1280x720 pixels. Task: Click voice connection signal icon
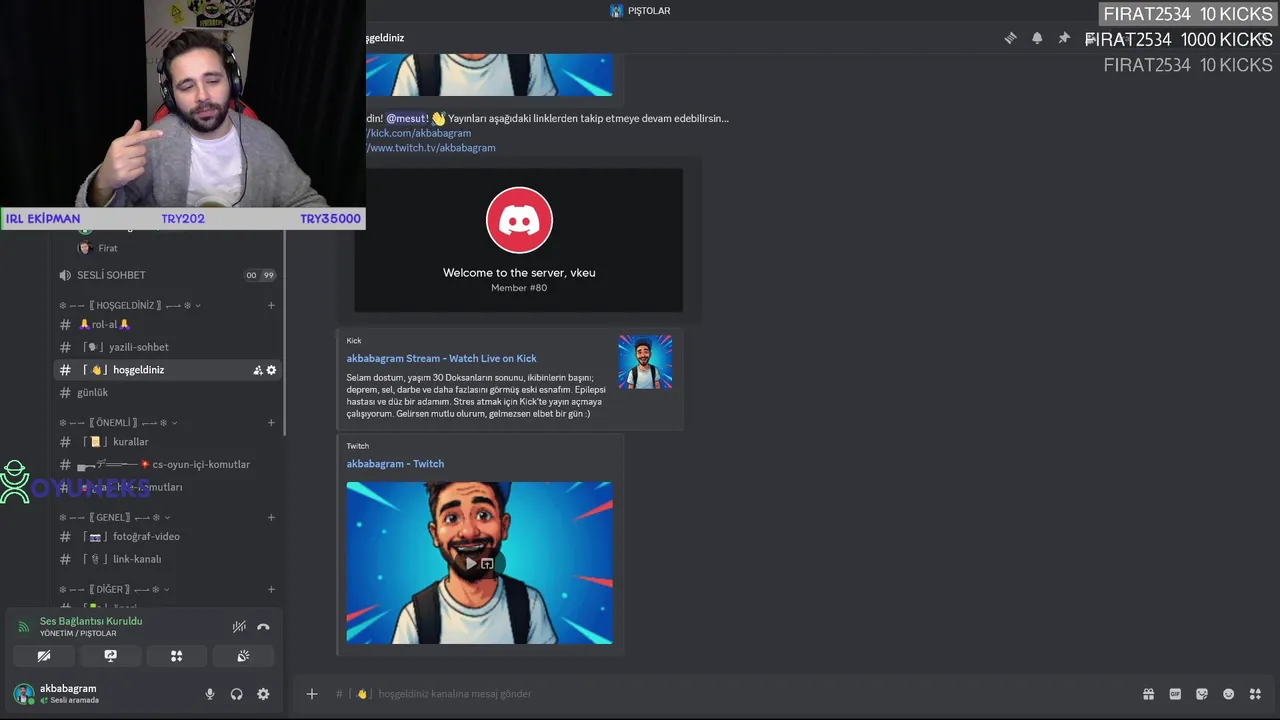24,627
